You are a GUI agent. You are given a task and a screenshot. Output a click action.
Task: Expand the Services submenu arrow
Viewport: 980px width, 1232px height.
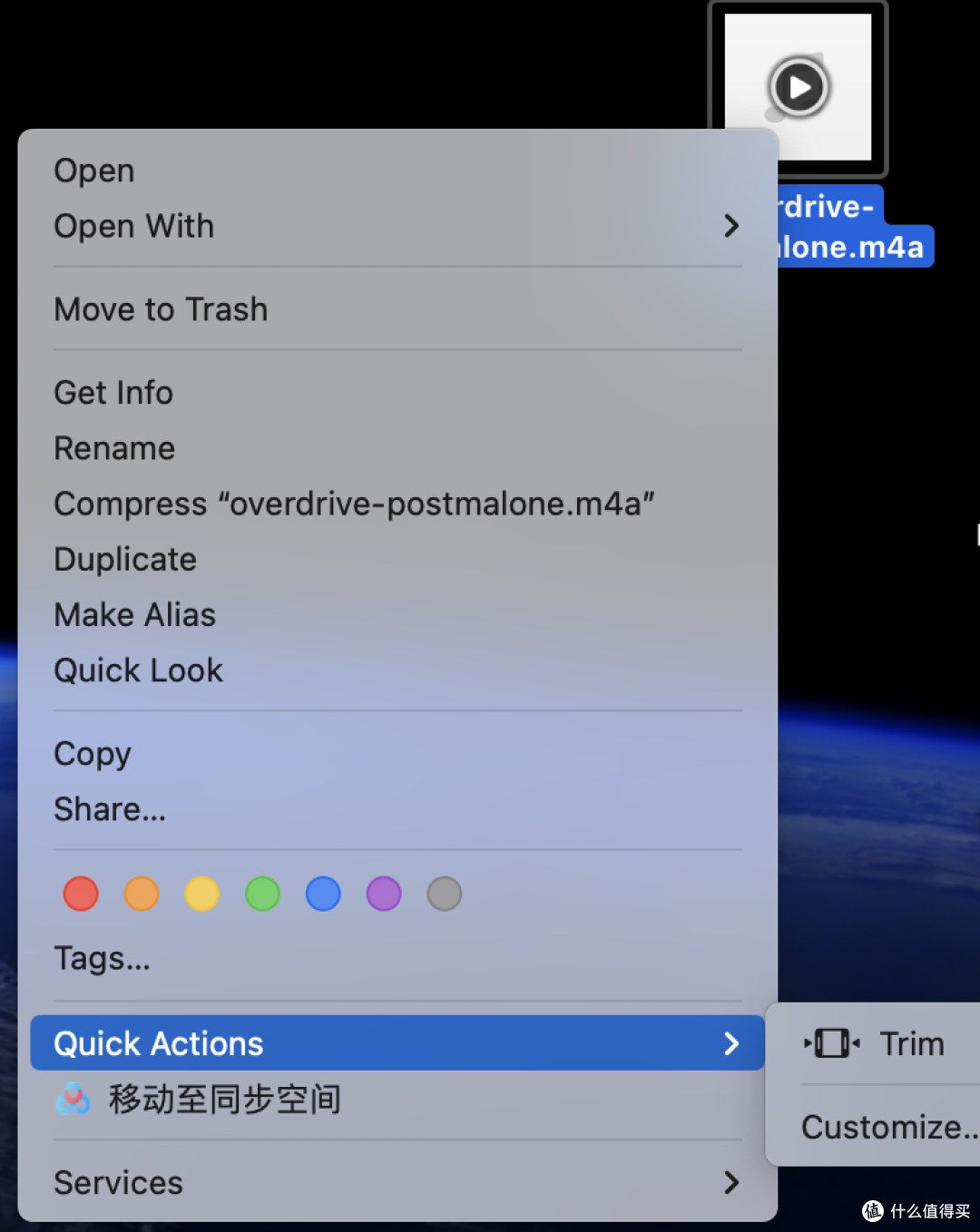point(731,1182)
